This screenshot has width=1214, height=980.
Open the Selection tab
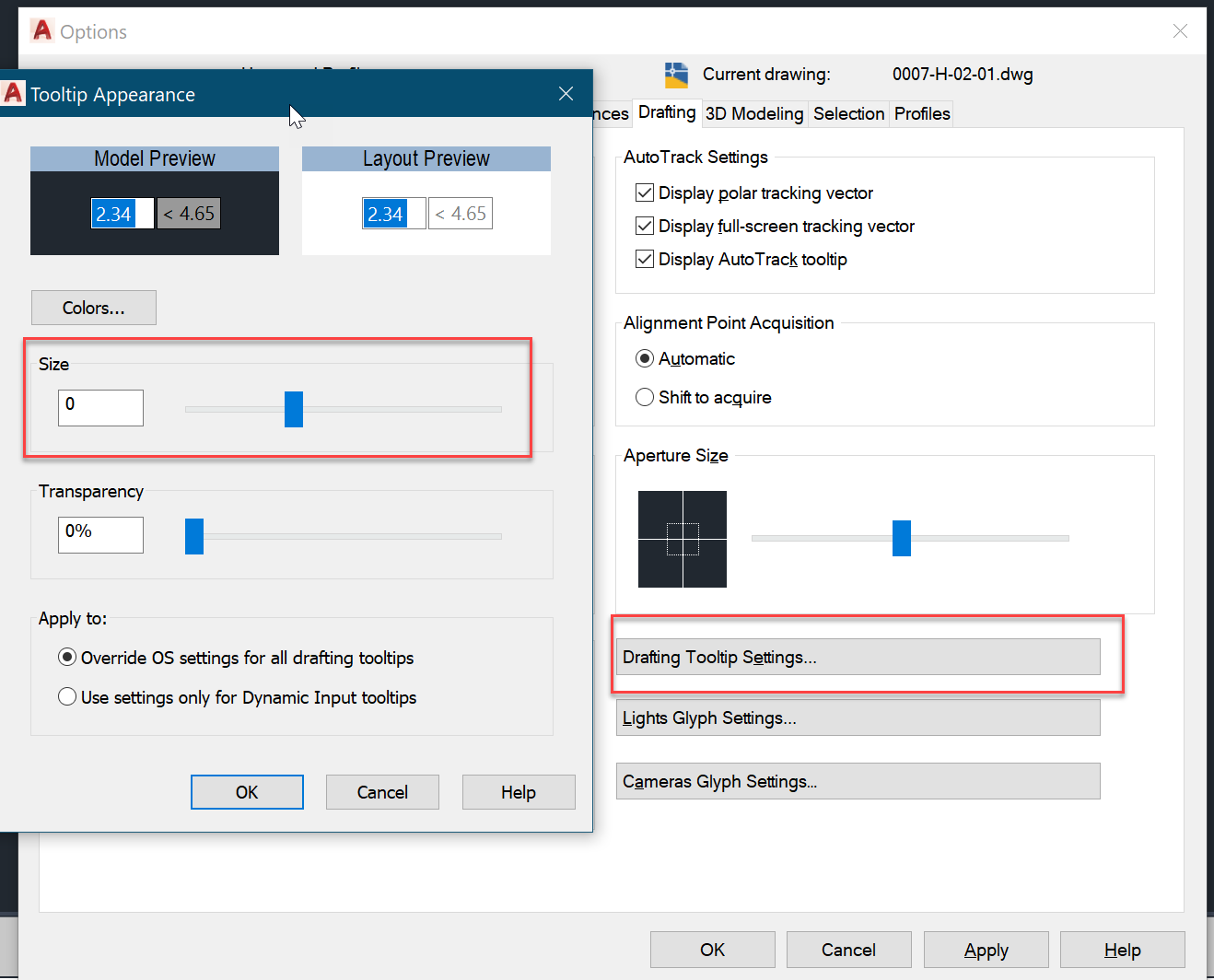pos(848,112)
